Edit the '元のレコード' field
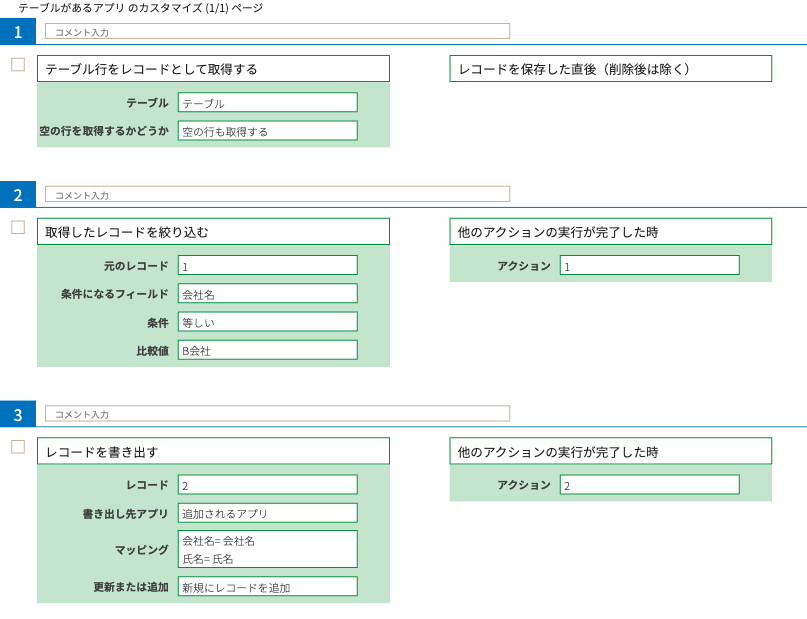The image size is (807, 619). pyautogui.click(x=268, y=266)
